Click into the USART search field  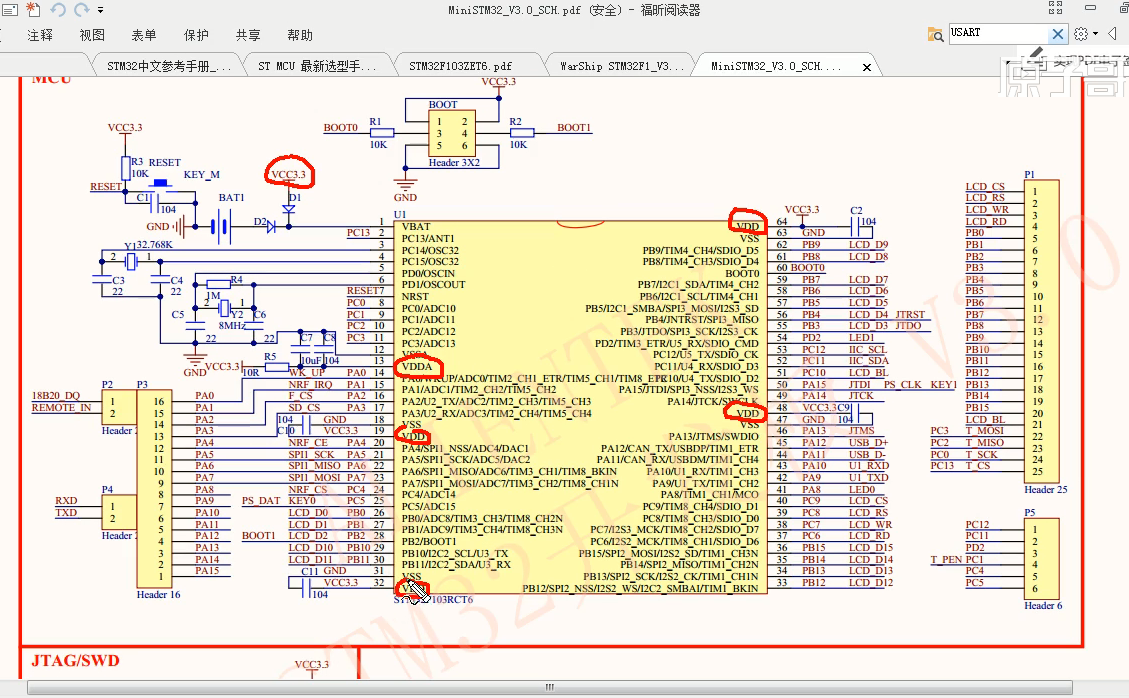point(997,33)
